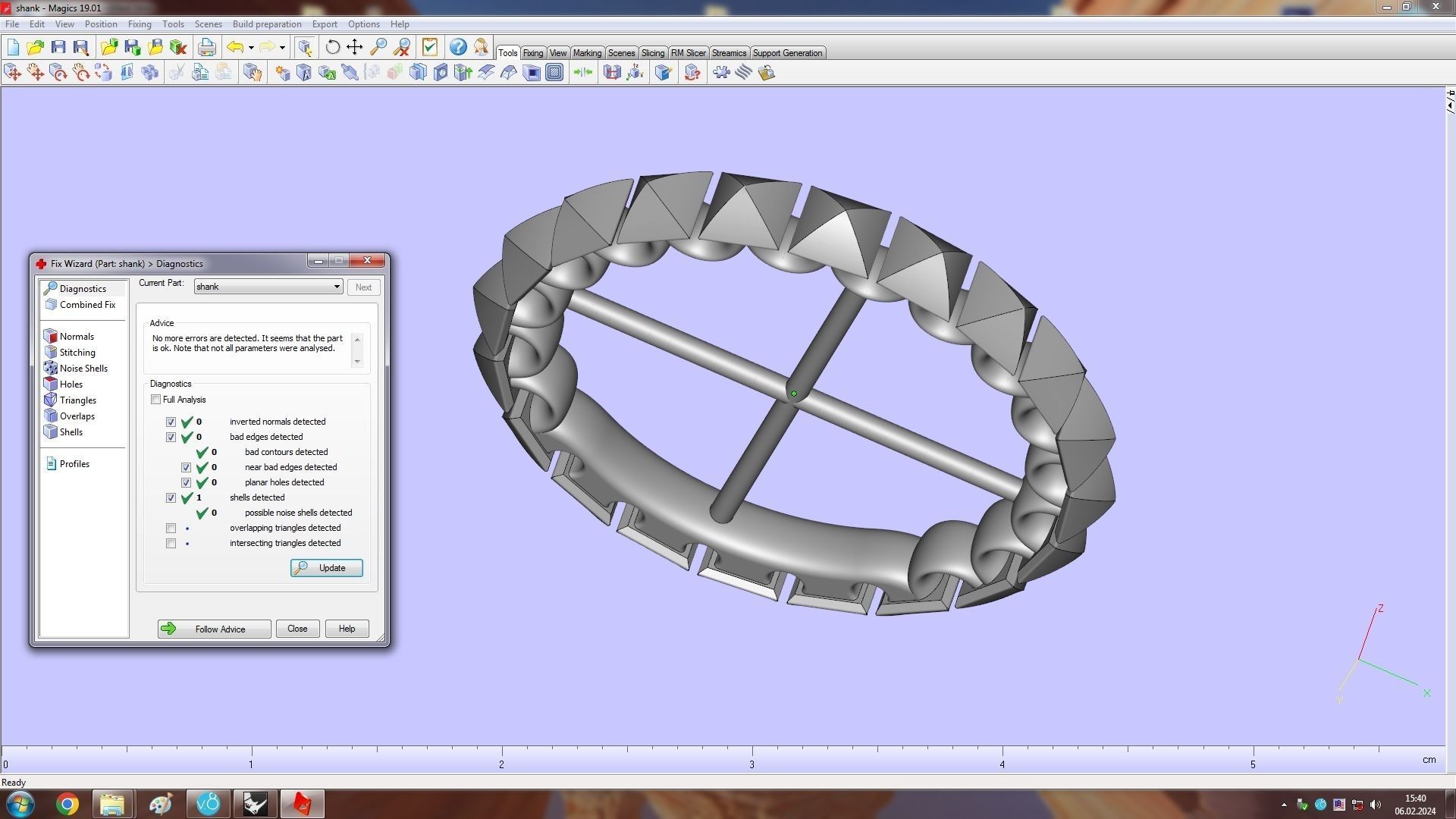Viewport: 1456px width, 819px height.
Task: Click the Translate part tool icon
Action: pyautogui.click(x=13, y=73)
